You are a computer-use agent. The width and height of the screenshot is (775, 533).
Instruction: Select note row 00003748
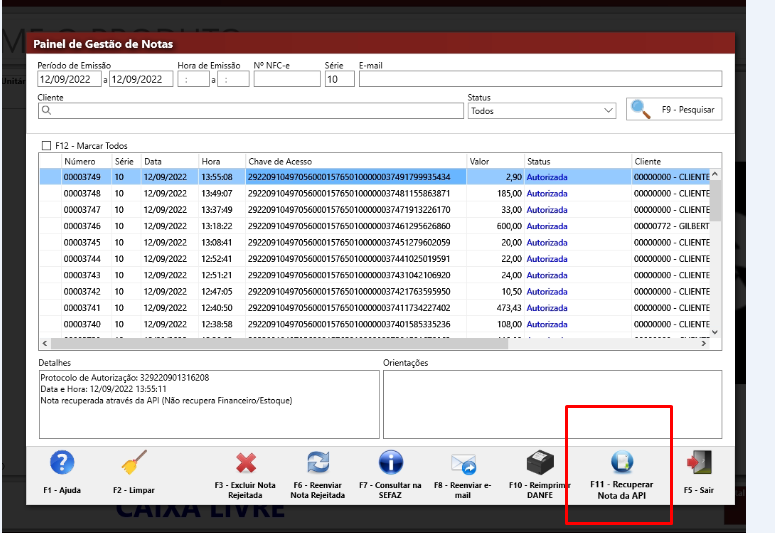pyautogui.click(x=375, y=193)
